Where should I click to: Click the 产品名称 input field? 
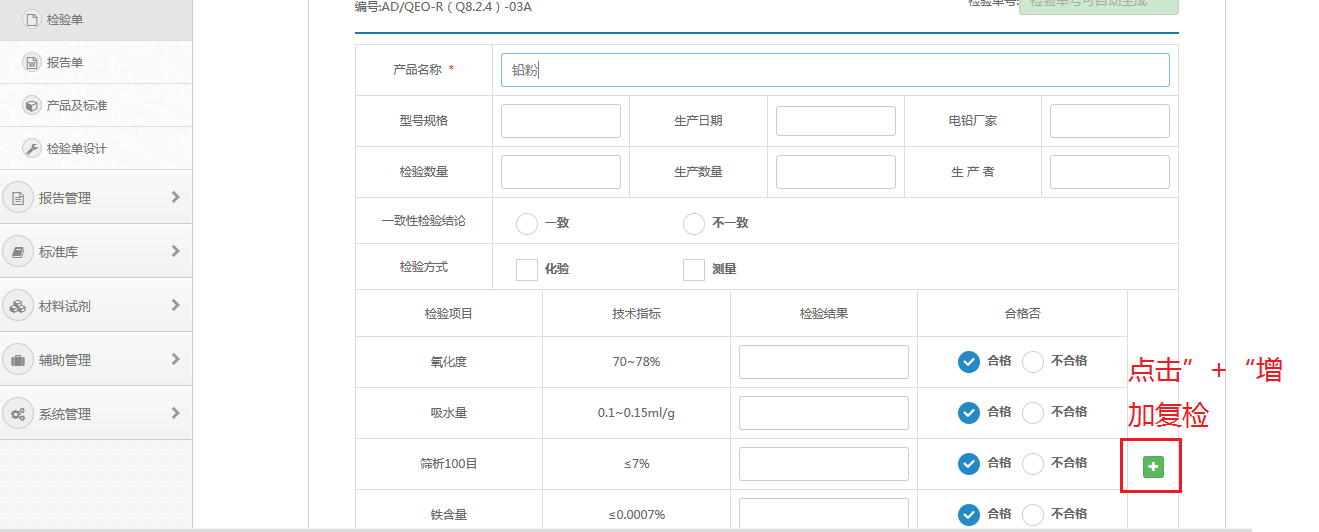[835, 70]
